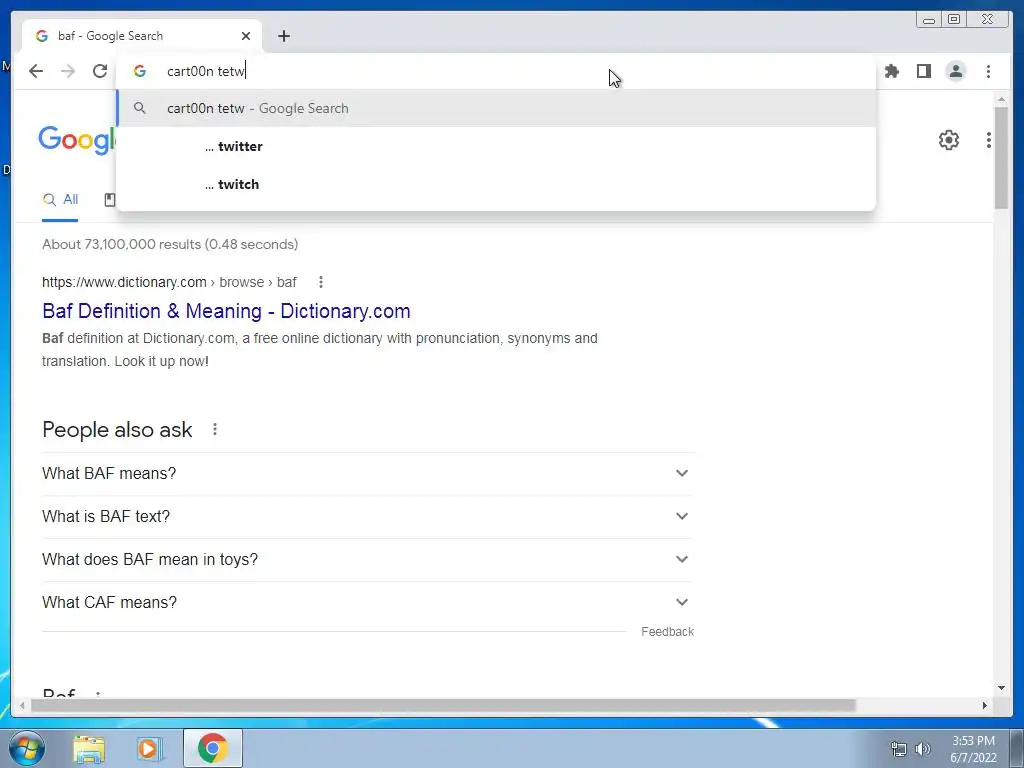Click the Google logo
1024x768 pixels.
(x=77, y=140)
